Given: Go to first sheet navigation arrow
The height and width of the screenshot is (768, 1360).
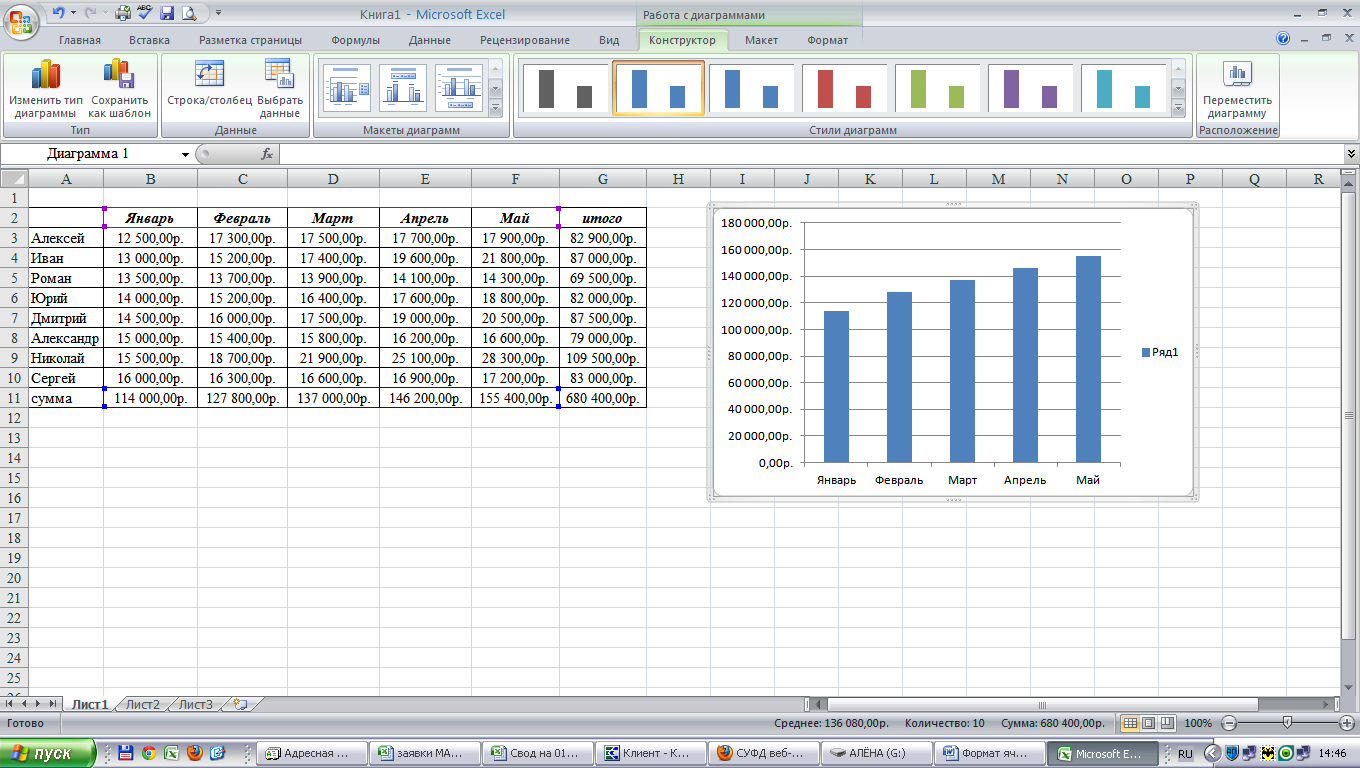Looking at the screenshot, I should coord(11,704).
